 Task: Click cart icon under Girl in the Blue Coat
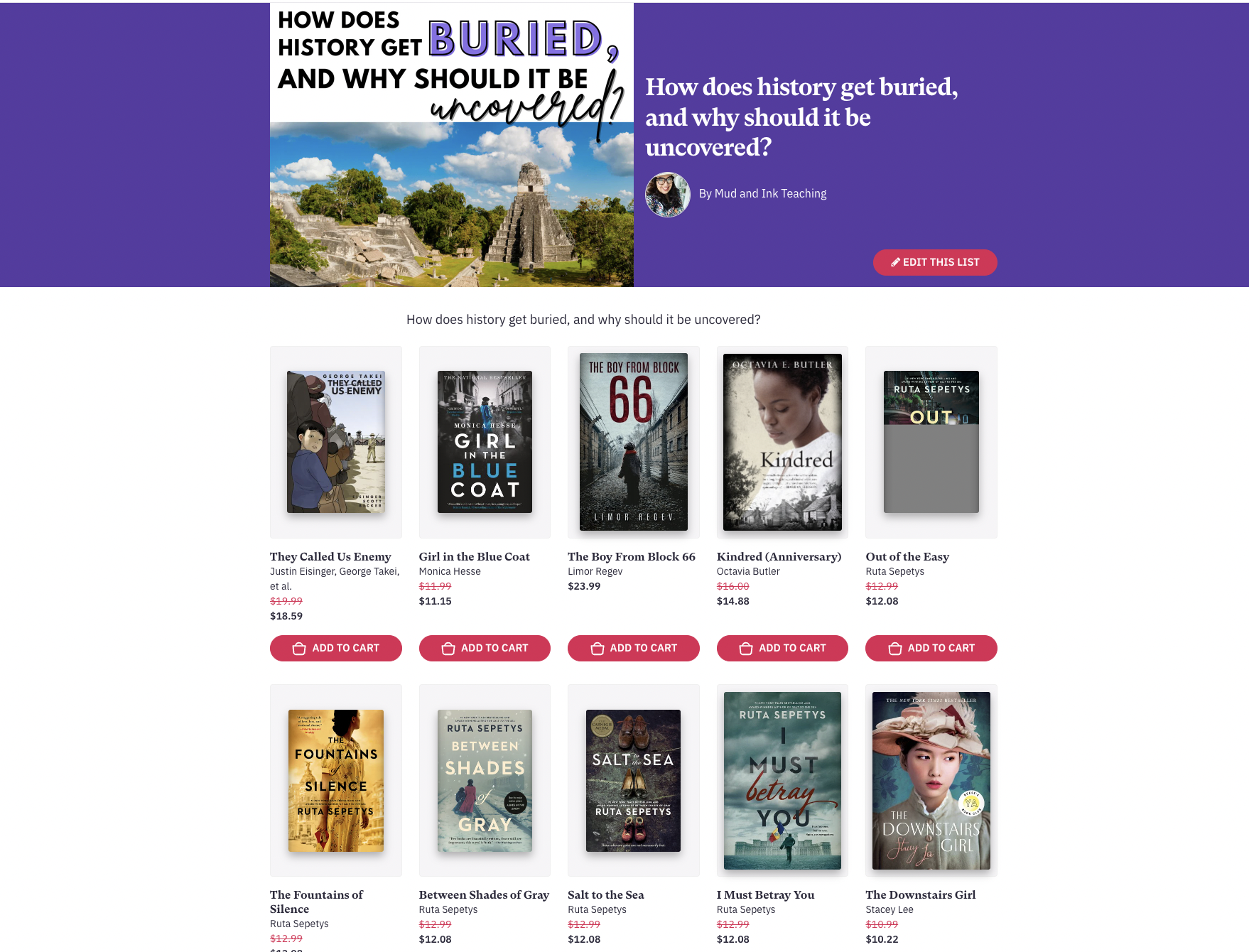coord(448,649)
